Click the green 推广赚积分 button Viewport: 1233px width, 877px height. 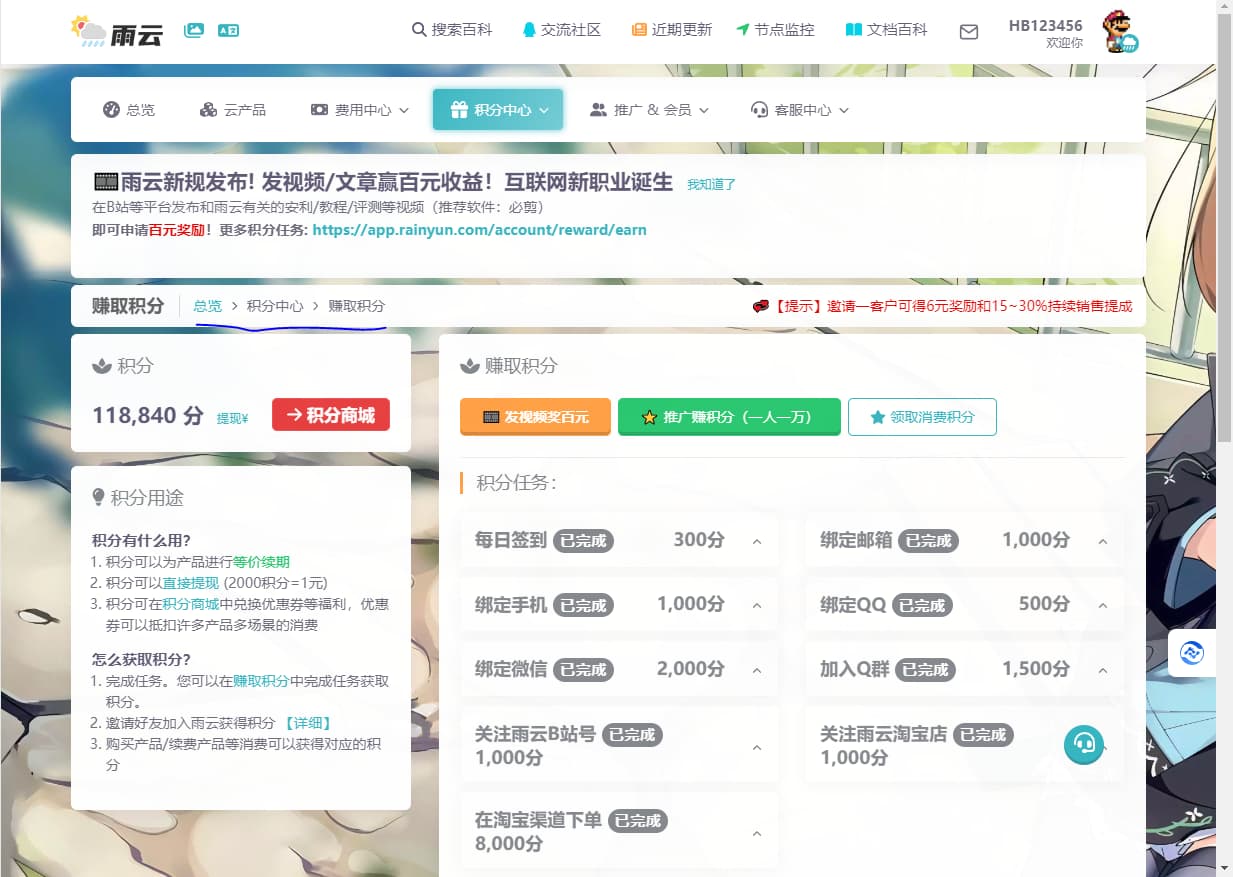coord(729,417)
